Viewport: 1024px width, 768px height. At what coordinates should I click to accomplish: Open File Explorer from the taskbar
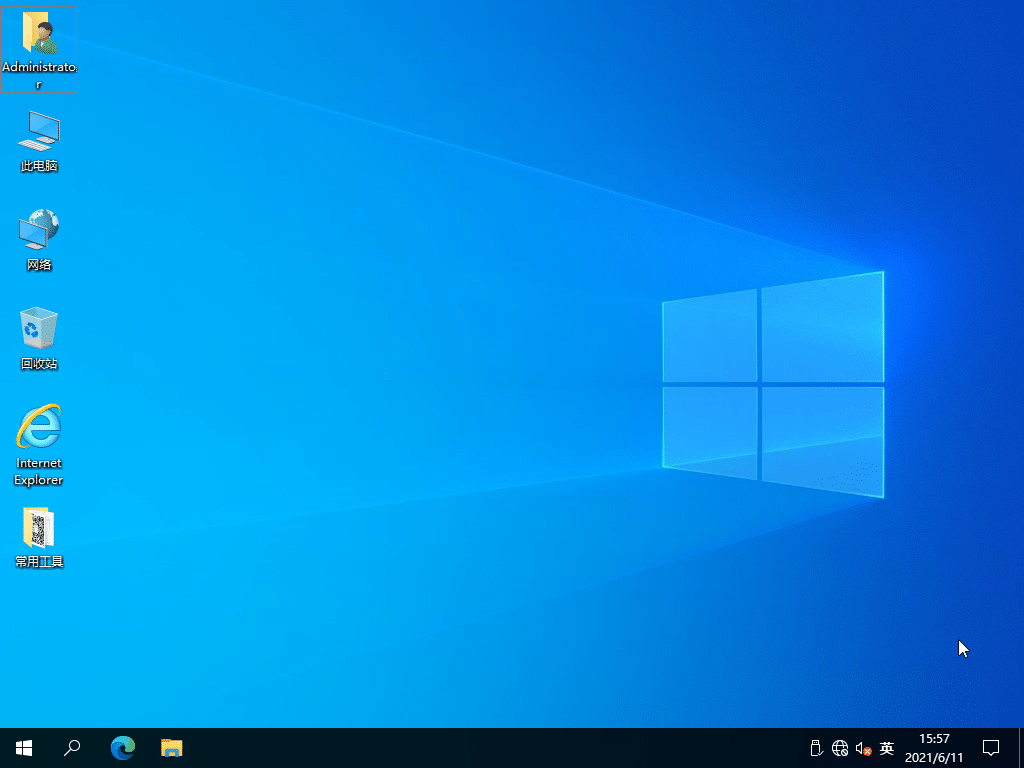pyautogui.click(x=171, y=747)
